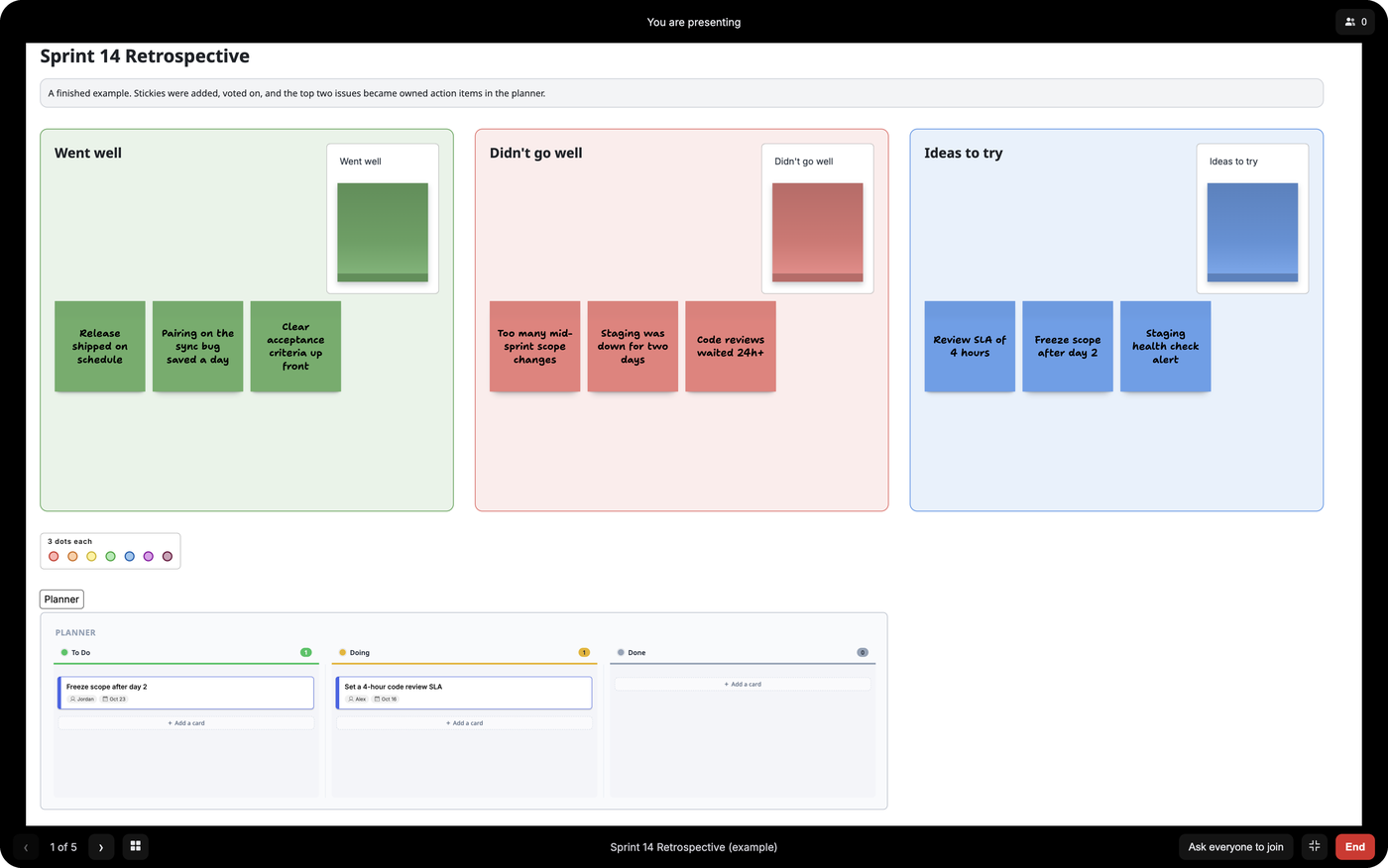Select the 'Release shipped on schedule' sticky

click(x=100, y=347)
